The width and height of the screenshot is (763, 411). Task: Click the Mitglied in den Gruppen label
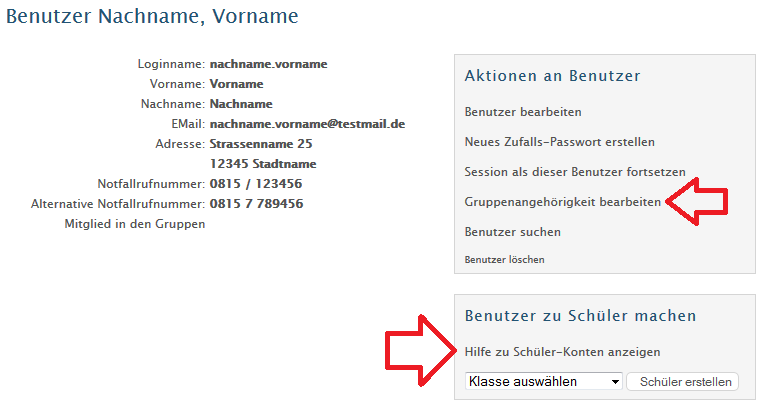coord(134,224)
